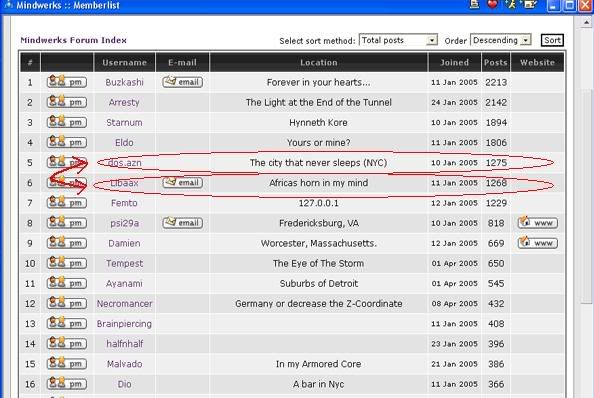Screen dimensions: 594x398
Task: Open Damien's www website icon
Action: point(538,243)
